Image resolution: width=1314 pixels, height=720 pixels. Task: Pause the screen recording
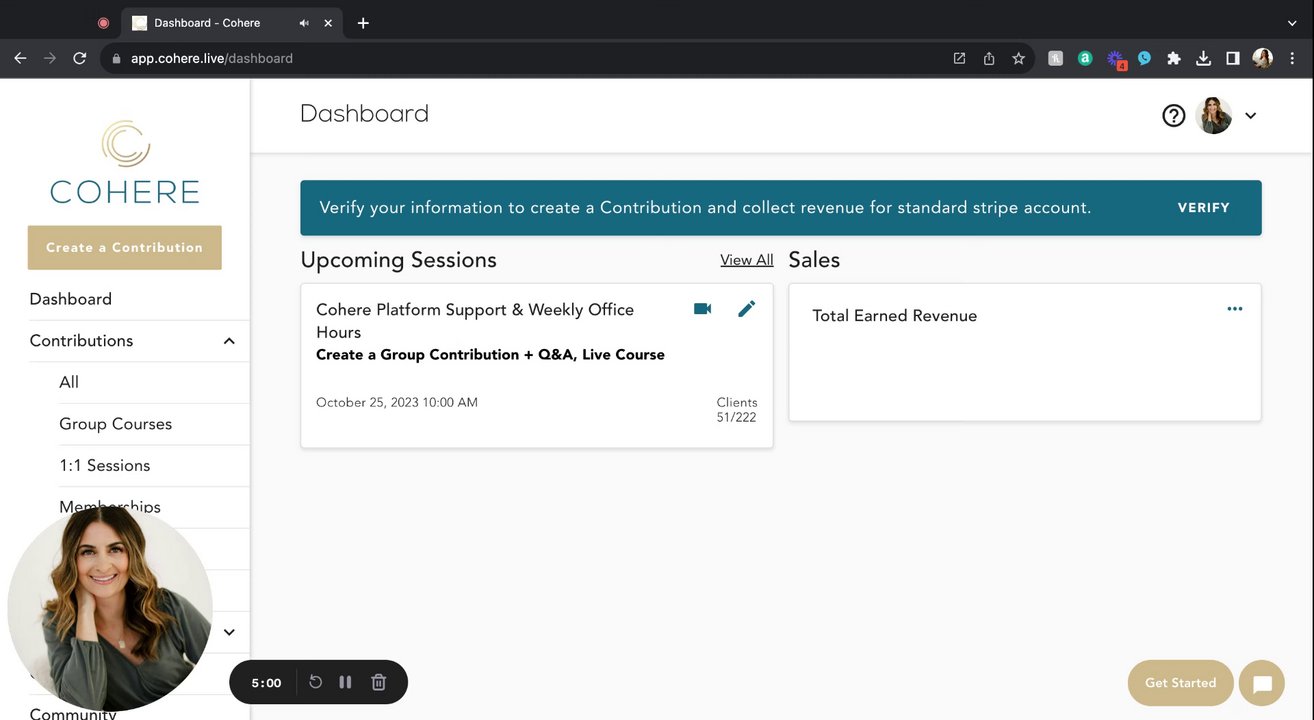point(345,682)
